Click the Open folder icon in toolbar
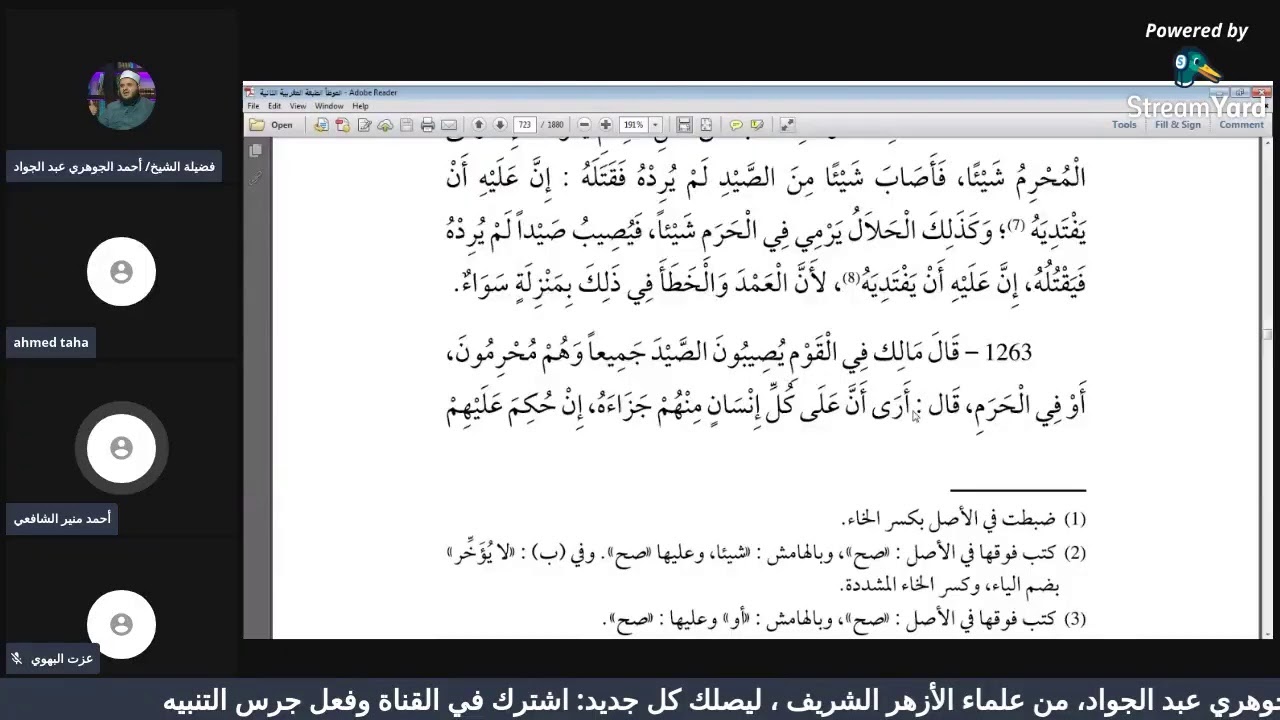This screenshot has width=1280, height=720. pyautogui.click(x=257, y=125)
